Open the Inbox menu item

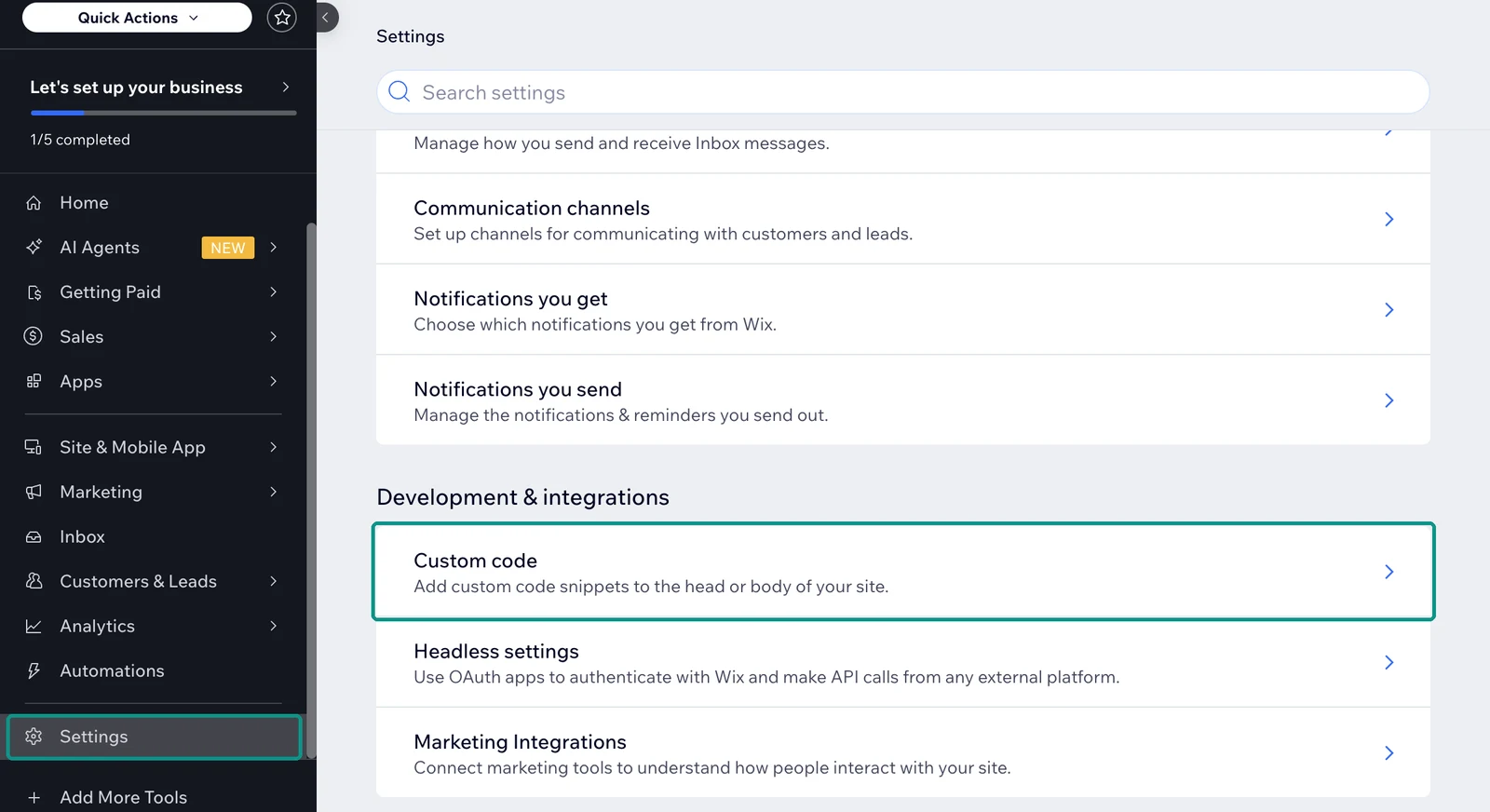click(x=154, y=537)
